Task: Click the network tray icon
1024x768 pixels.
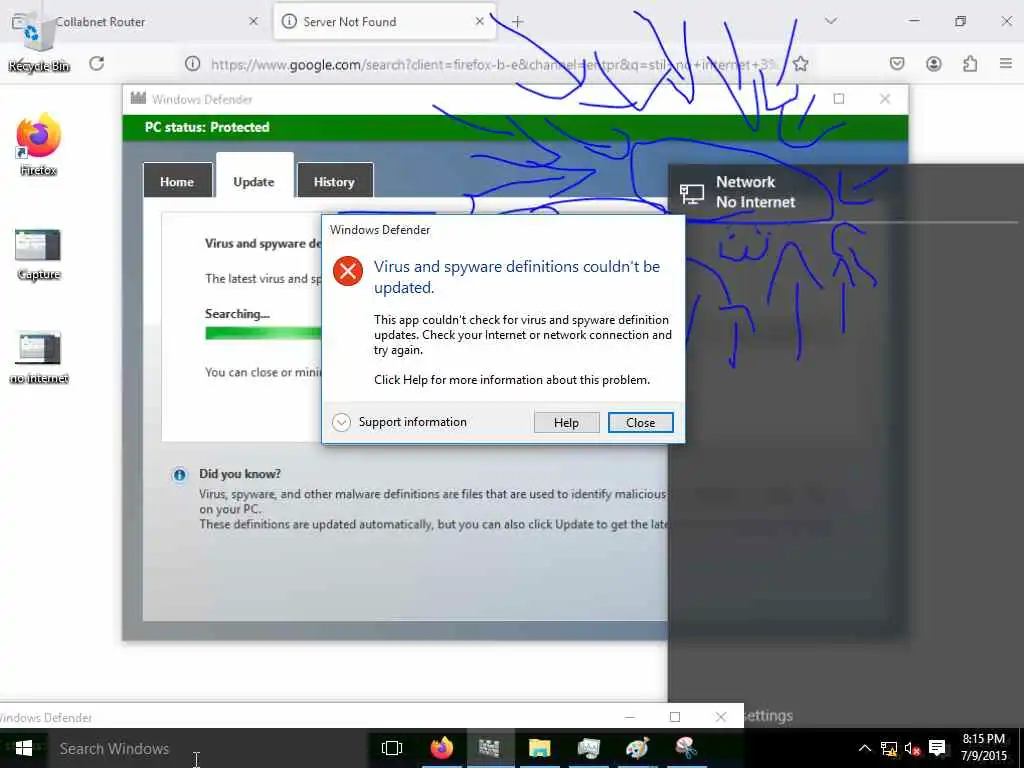Action: (888, 748)
